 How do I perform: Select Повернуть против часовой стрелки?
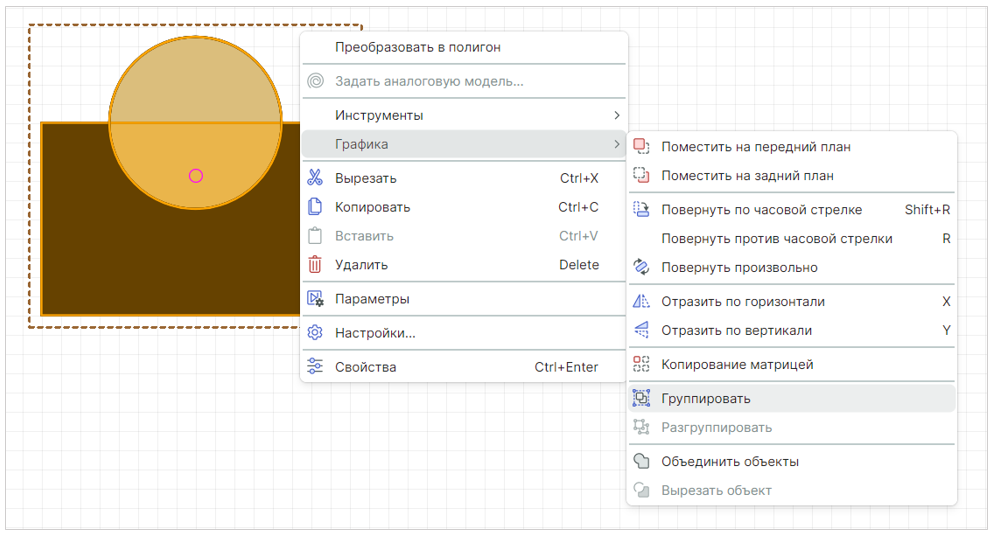click(776, 239)
